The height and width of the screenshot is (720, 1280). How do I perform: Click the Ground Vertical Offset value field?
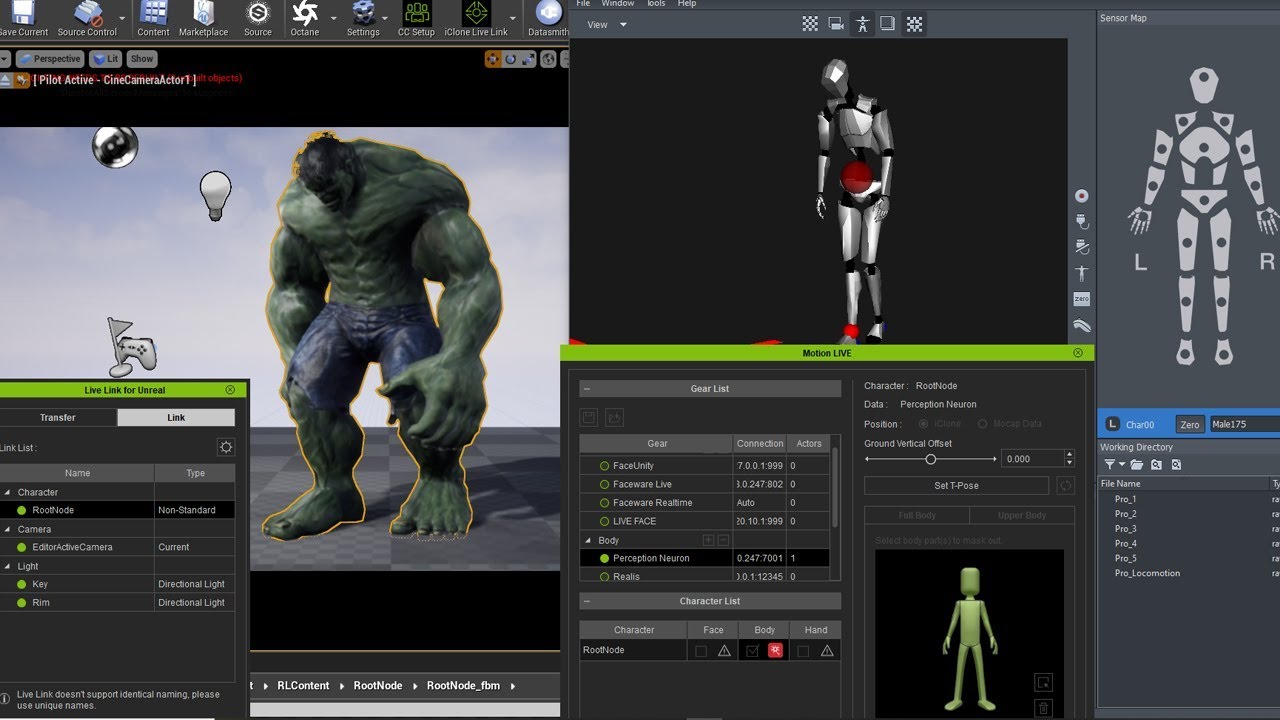coord(1032,459)
